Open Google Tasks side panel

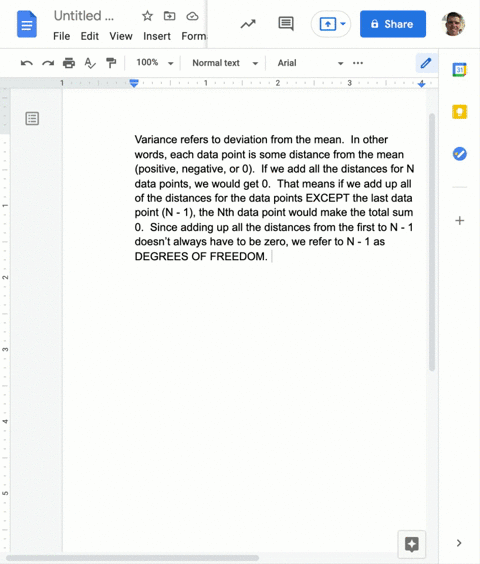click(x=459, y=154)
